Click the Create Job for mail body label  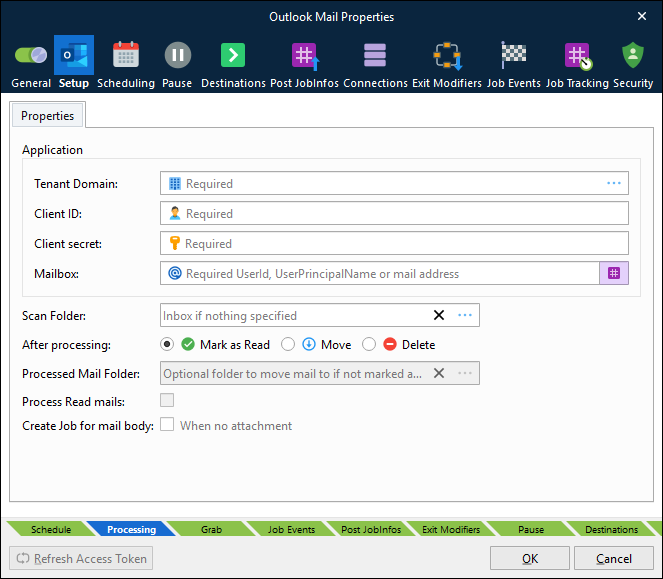(88, 425)
